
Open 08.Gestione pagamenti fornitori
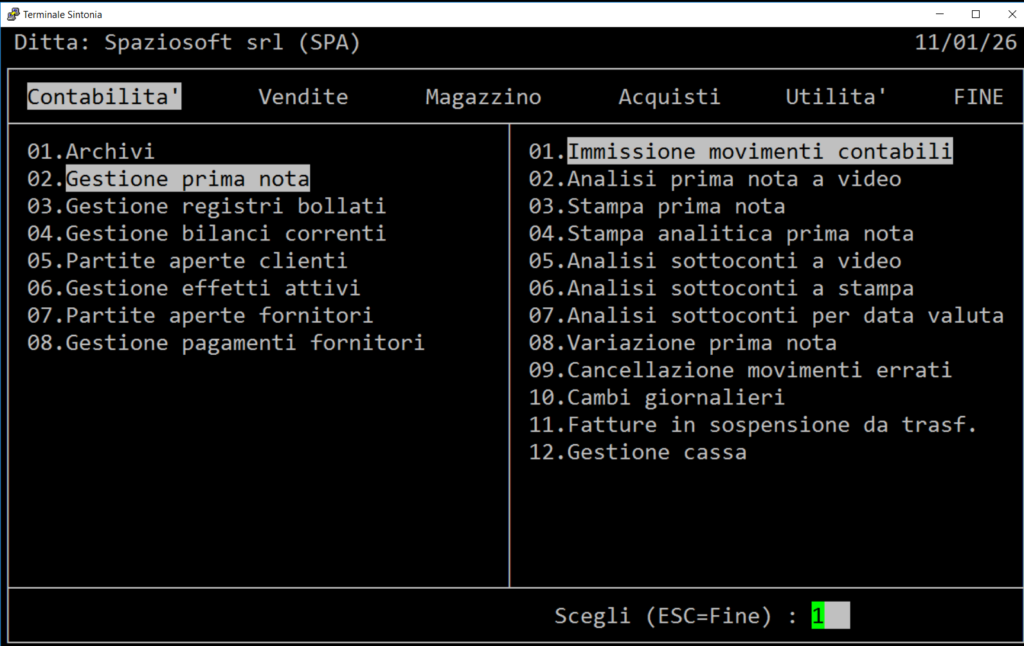point(226,343)
